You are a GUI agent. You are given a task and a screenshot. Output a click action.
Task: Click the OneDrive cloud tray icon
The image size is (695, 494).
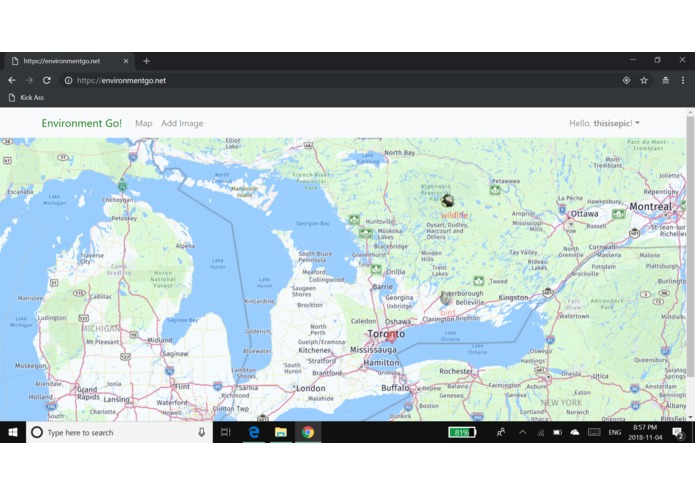(x=574, y=432)
